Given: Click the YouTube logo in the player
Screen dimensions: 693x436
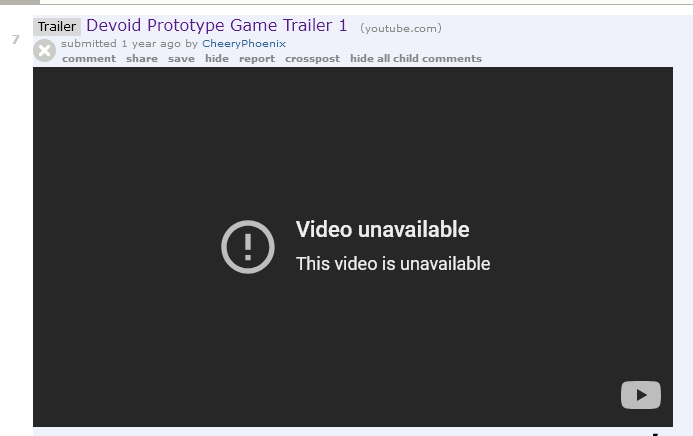Looking at the screenshot, I should 640,395.
